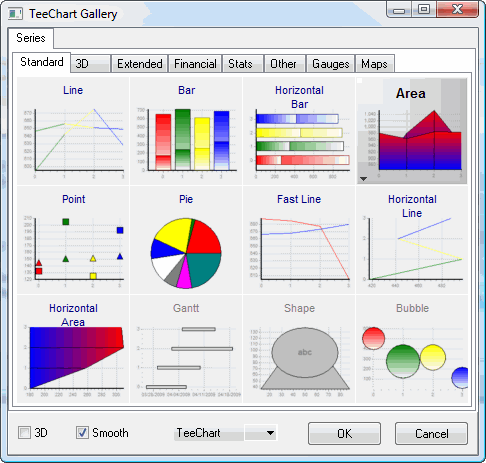Select the Line chart series thumbnail
Viewport: 486px width, 463px height.
tap(73, 131)
